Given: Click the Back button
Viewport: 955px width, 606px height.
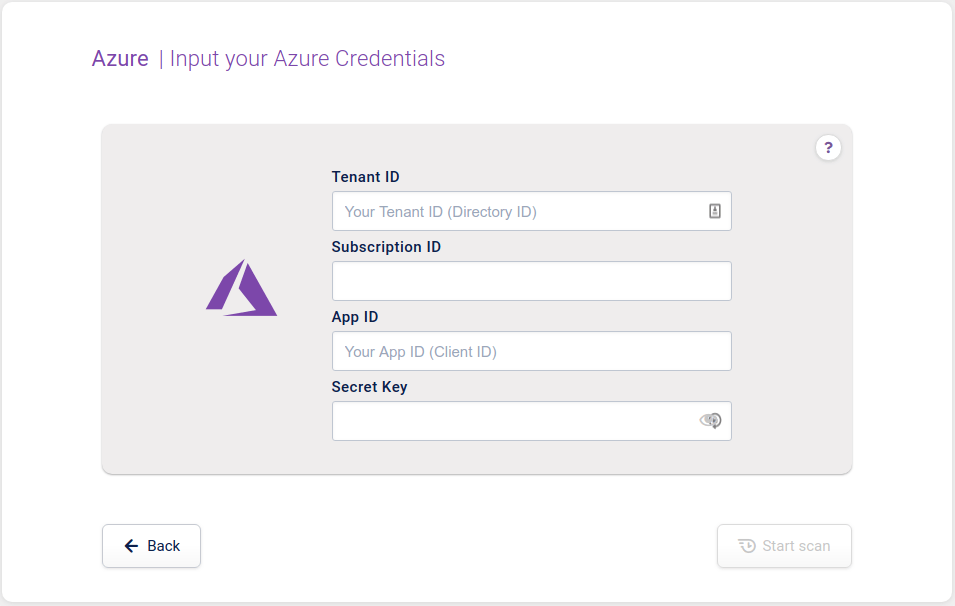Looking at the screenshot, I should [151, 545].
